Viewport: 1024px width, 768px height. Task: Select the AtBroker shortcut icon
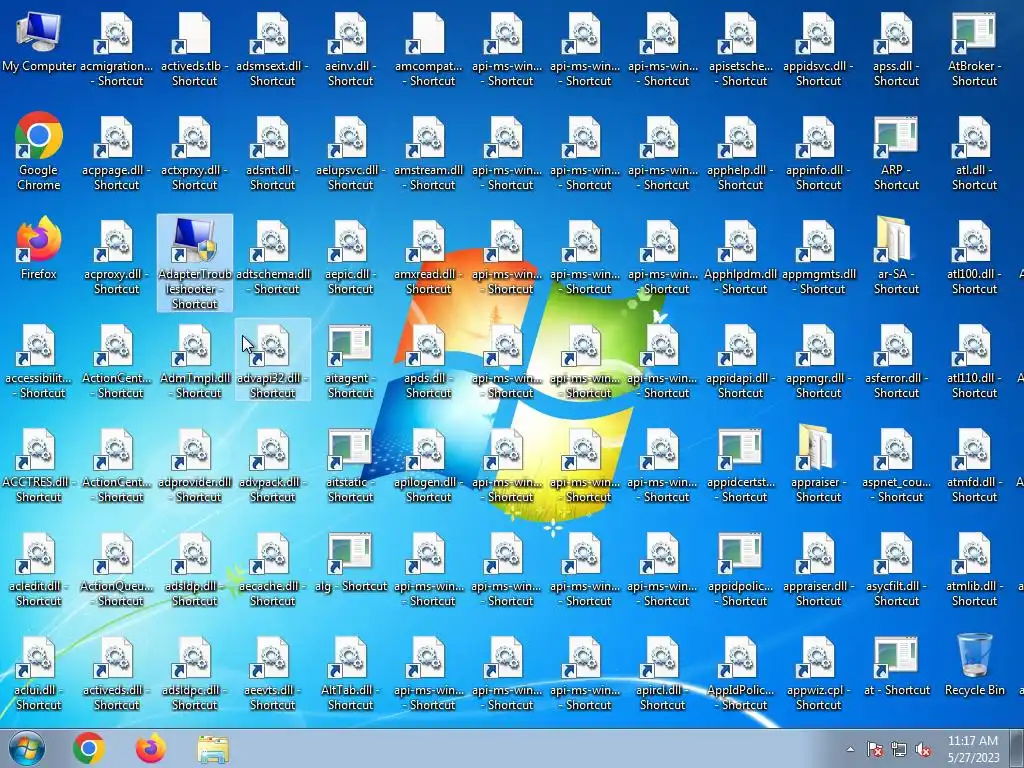click(x=974, y=48)
